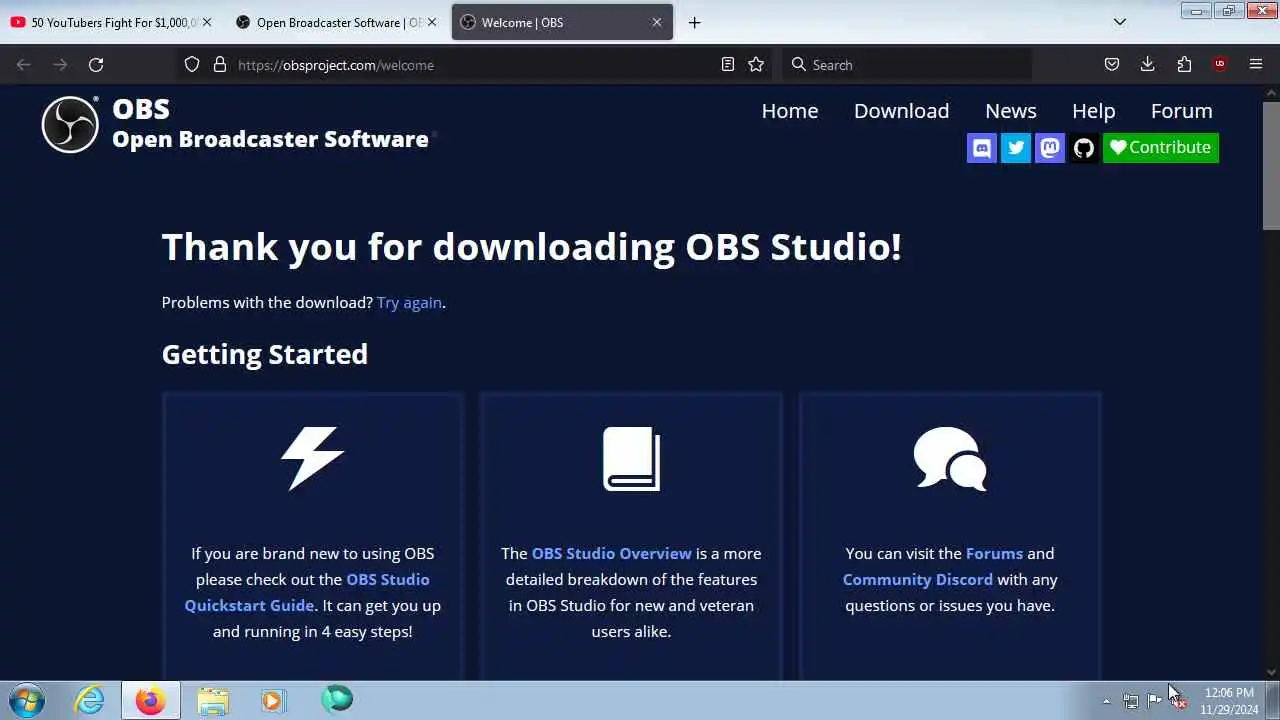Screen dimensions: 1280x720
Task: Click the chat bubbles community icon
Action: [950, 459]
